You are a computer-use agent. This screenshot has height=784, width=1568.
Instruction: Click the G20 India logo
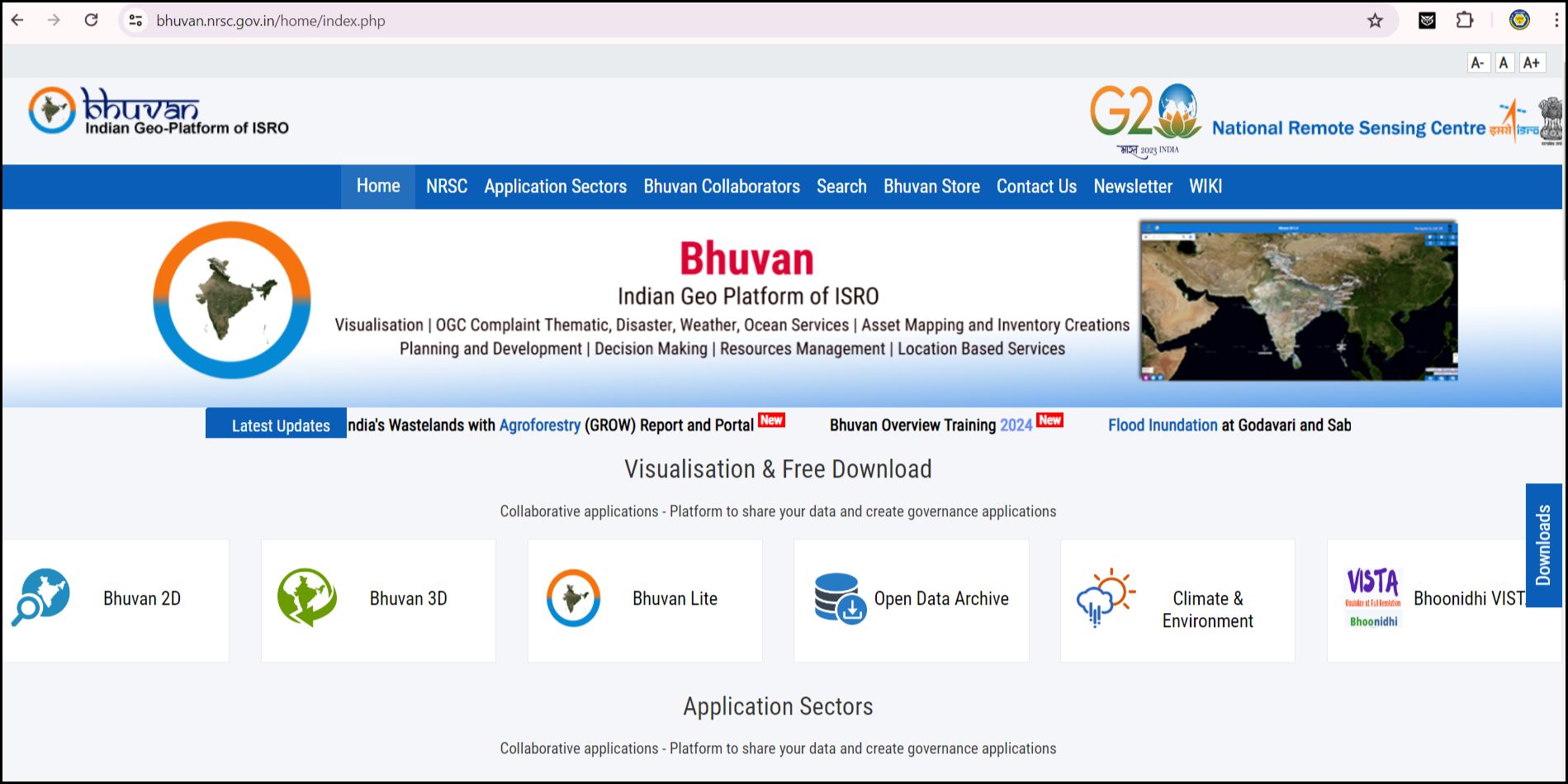point(1146,120)
